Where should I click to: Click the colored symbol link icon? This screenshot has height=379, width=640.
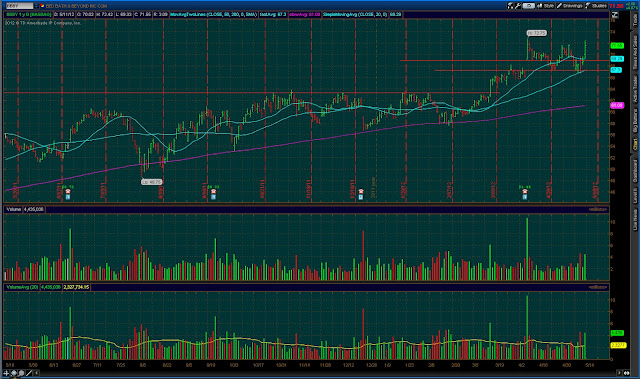tap(42, 6)
